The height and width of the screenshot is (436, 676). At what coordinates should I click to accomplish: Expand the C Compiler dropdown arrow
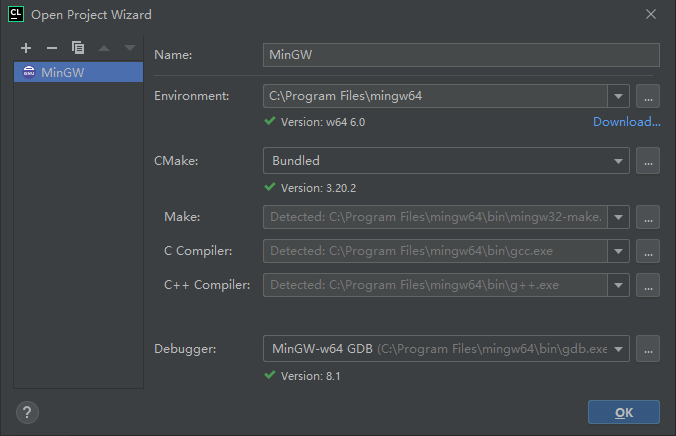pyautogui.click(x=618, y=251)
